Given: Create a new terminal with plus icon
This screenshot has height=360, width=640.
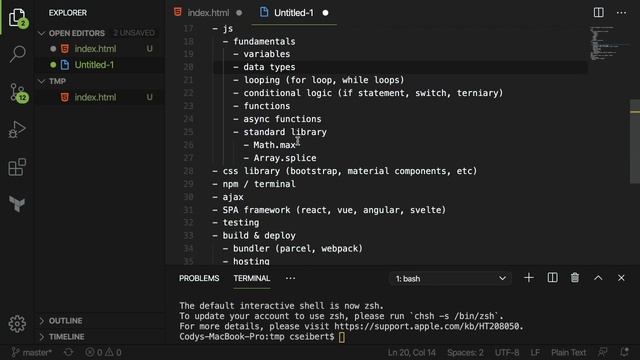Looking at the screenshot, I should [x=529, y=278].
